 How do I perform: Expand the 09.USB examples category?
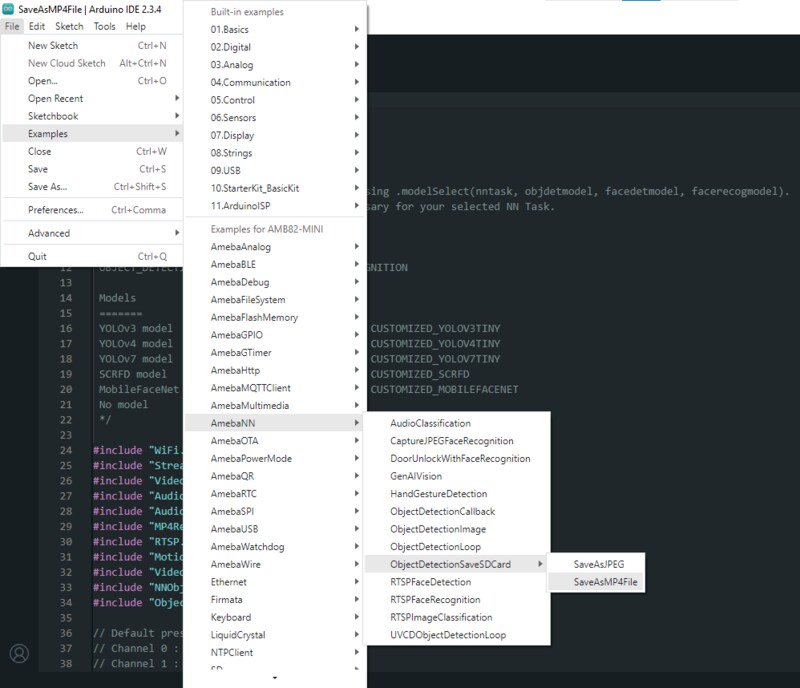pyautogui.click(x=275, y=170)
